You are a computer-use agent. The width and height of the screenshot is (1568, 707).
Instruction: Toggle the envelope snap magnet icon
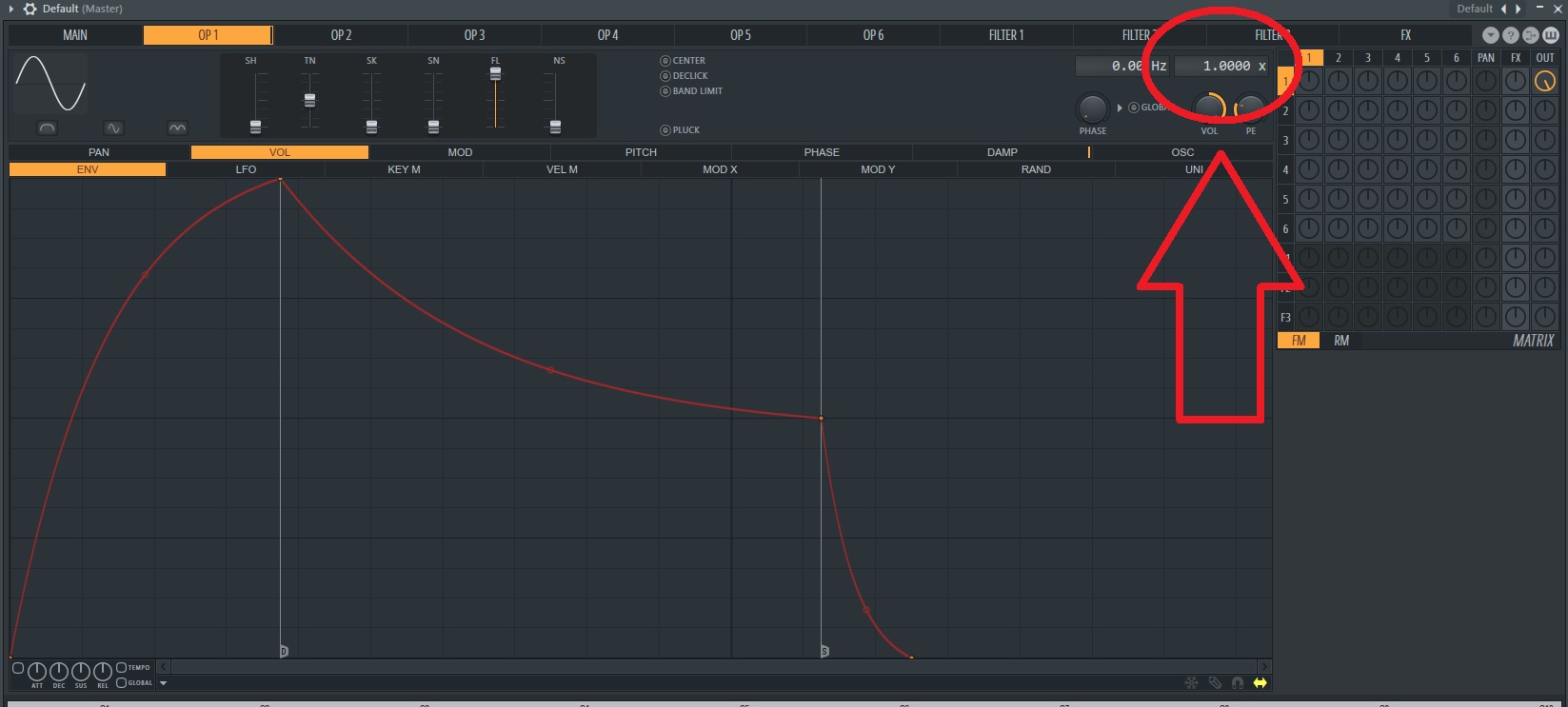(x=1238, y=682)
